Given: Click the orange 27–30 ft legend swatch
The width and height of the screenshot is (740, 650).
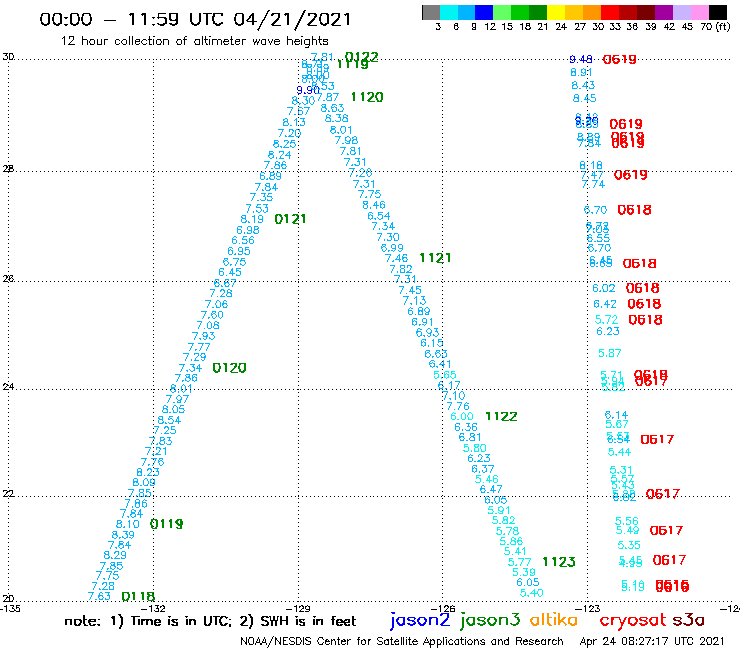Looking at the screenshot, I should pyautogui.click(x=592, y=12).
